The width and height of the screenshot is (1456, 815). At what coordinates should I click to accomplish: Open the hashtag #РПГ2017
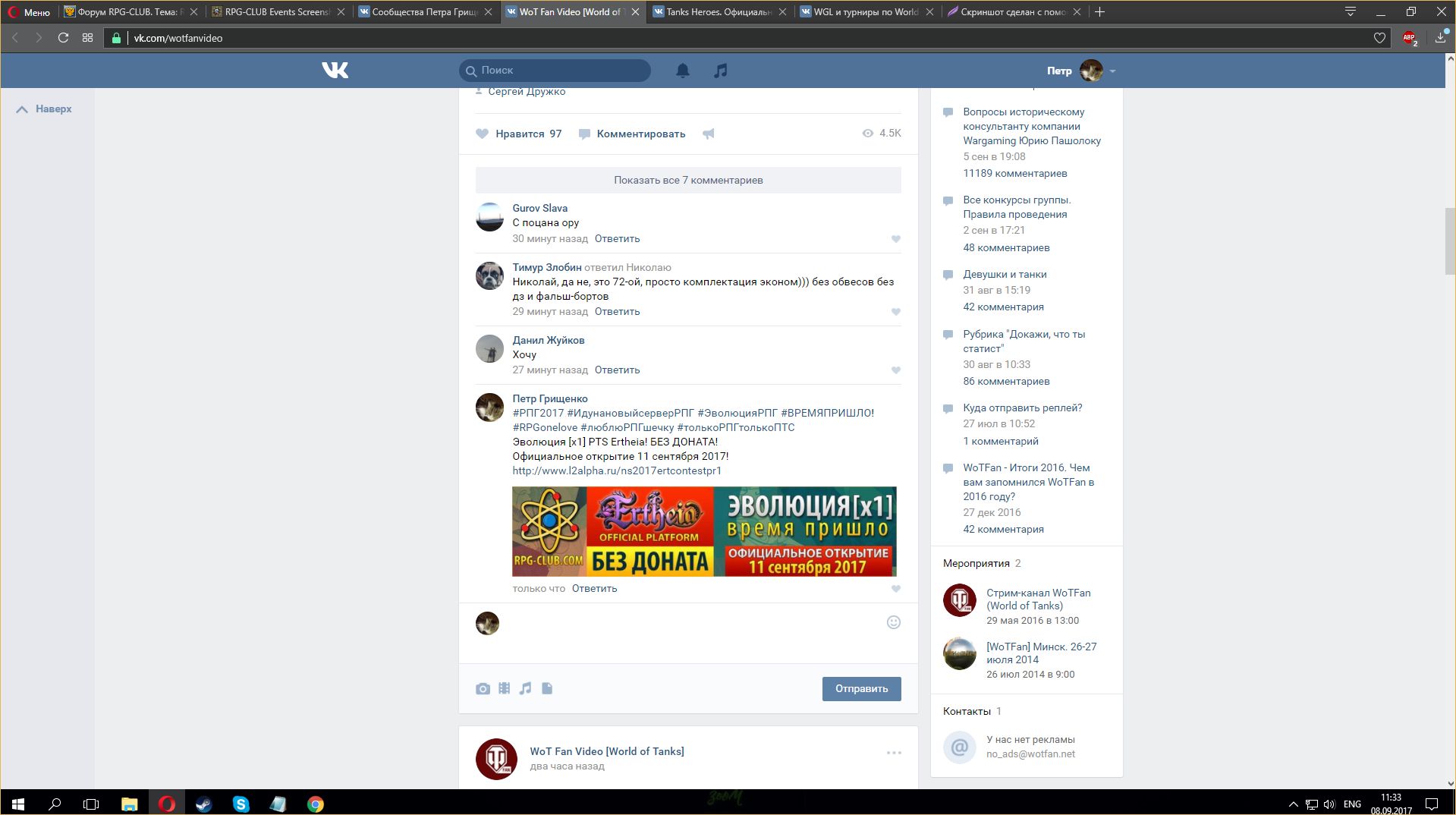click(538, 413)
